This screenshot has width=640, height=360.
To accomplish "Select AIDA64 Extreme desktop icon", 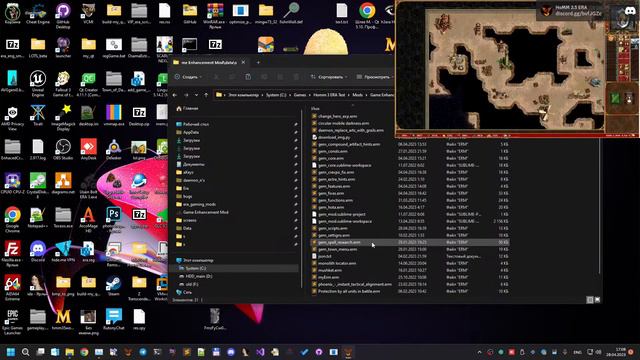I will click(12, 287).
